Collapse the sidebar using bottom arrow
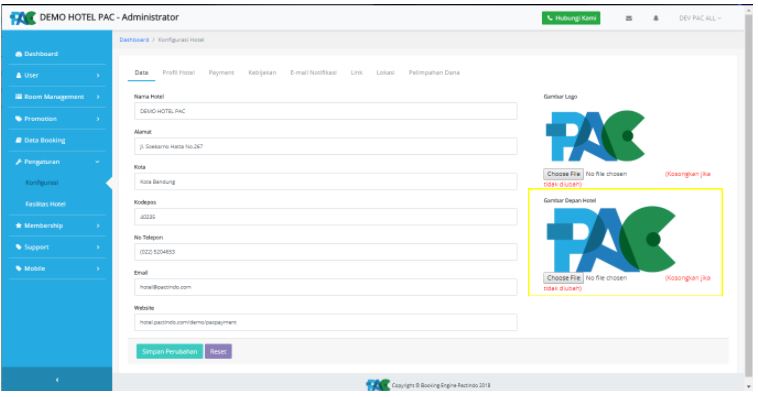This screenshot has width=758, height=397. [57, 380]
